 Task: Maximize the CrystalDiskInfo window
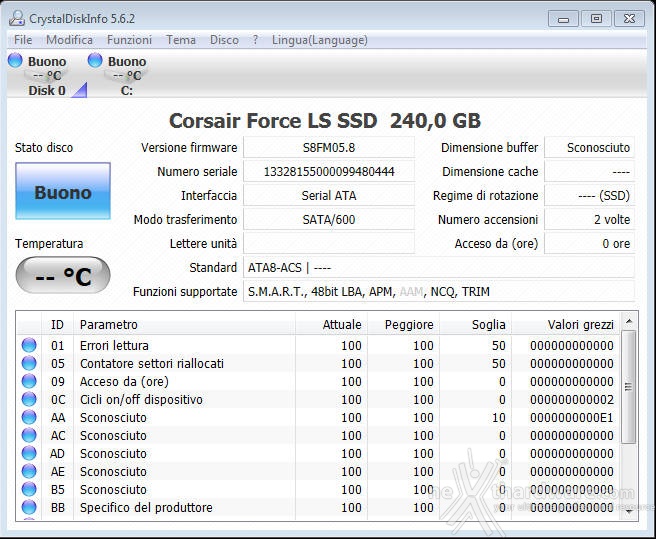click(596, 19)
